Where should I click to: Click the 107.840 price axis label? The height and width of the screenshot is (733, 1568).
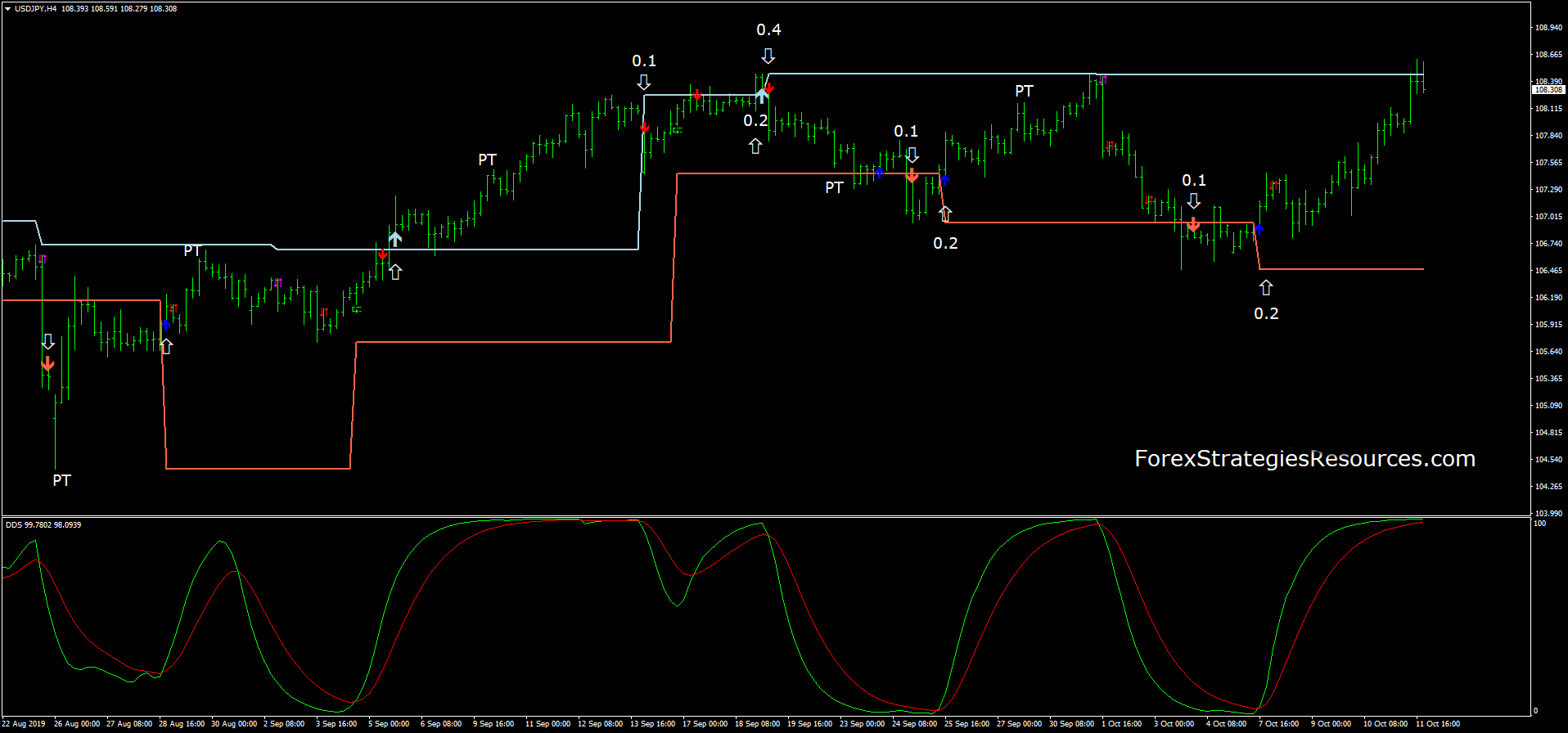pos(1548,136)
